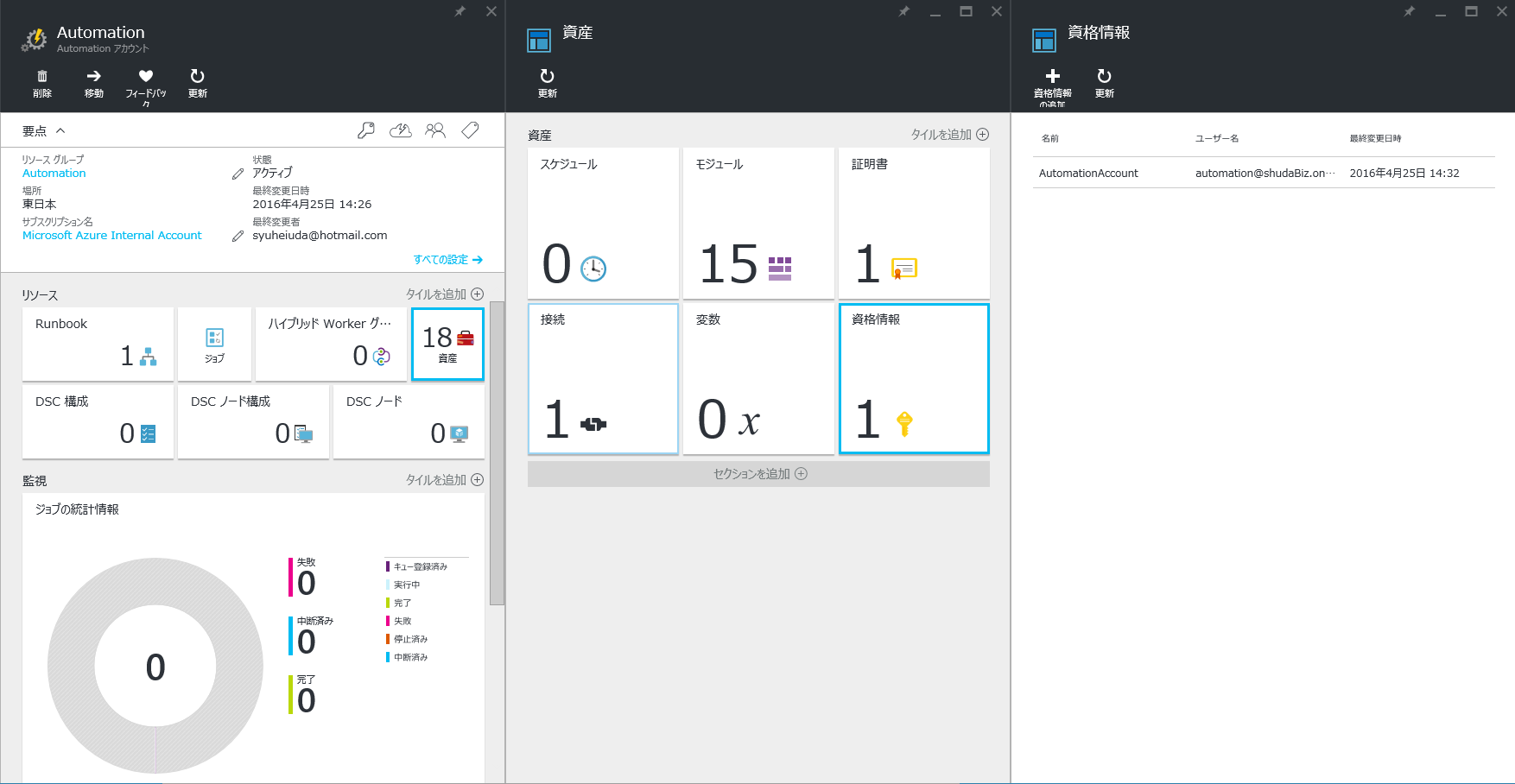Sort by ユーザー名 column header
This screenshot has width=1515, height=784.
[x=1216, y=138]
